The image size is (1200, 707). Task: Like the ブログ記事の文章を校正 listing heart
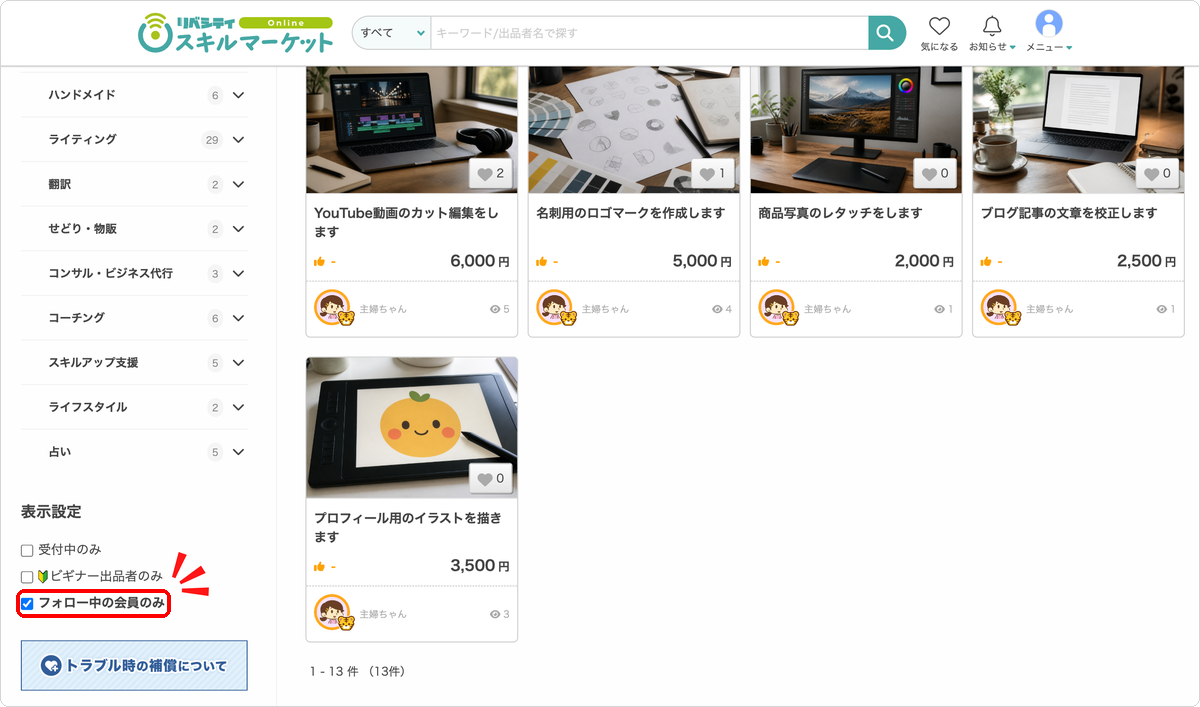[1157, 174]
